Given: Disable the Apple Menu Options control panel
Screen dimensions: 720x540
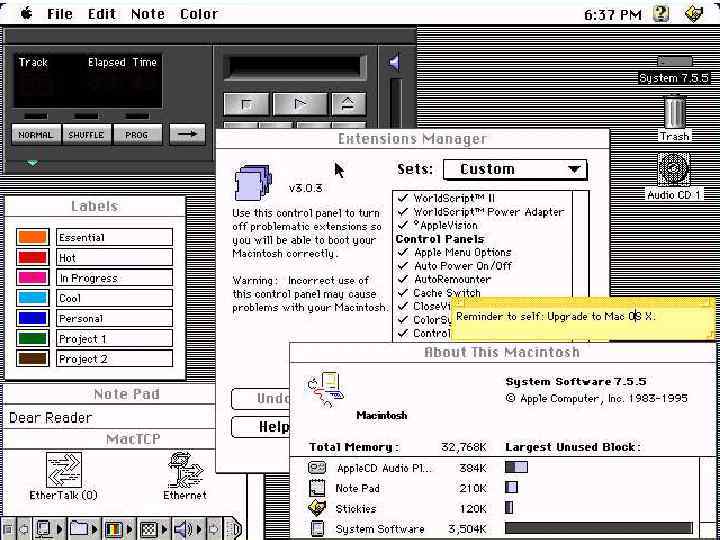Looking at the screenshot, I should (403, 252).
